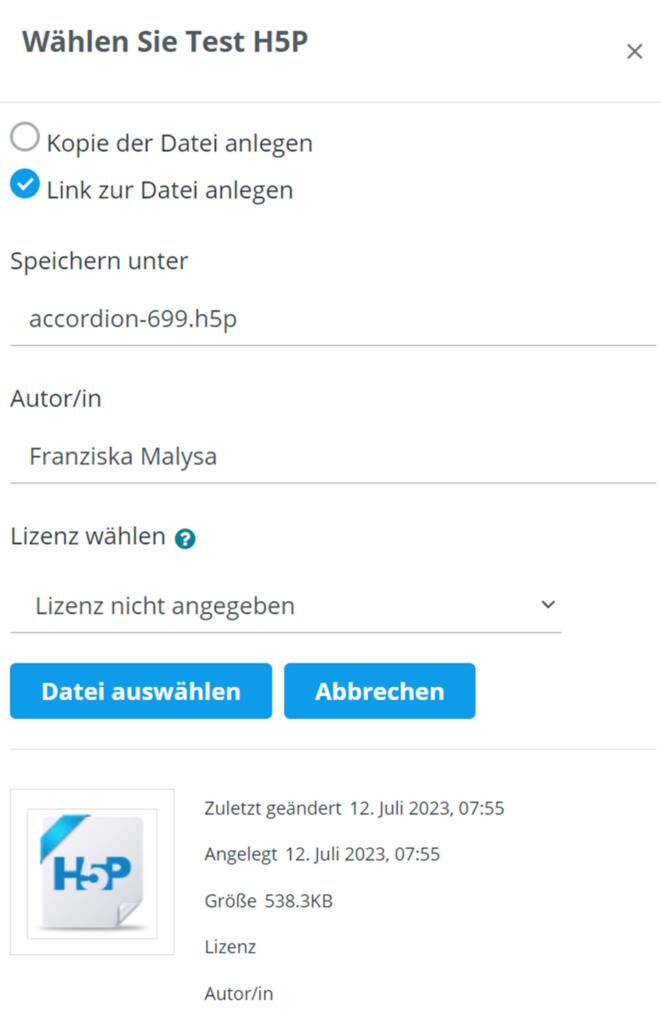Image resolution: width=661 pixels, height=1024 pixels.
Task: Click the Angelegt creation date line
Action: pyautogui.click(x=322, y=854)
